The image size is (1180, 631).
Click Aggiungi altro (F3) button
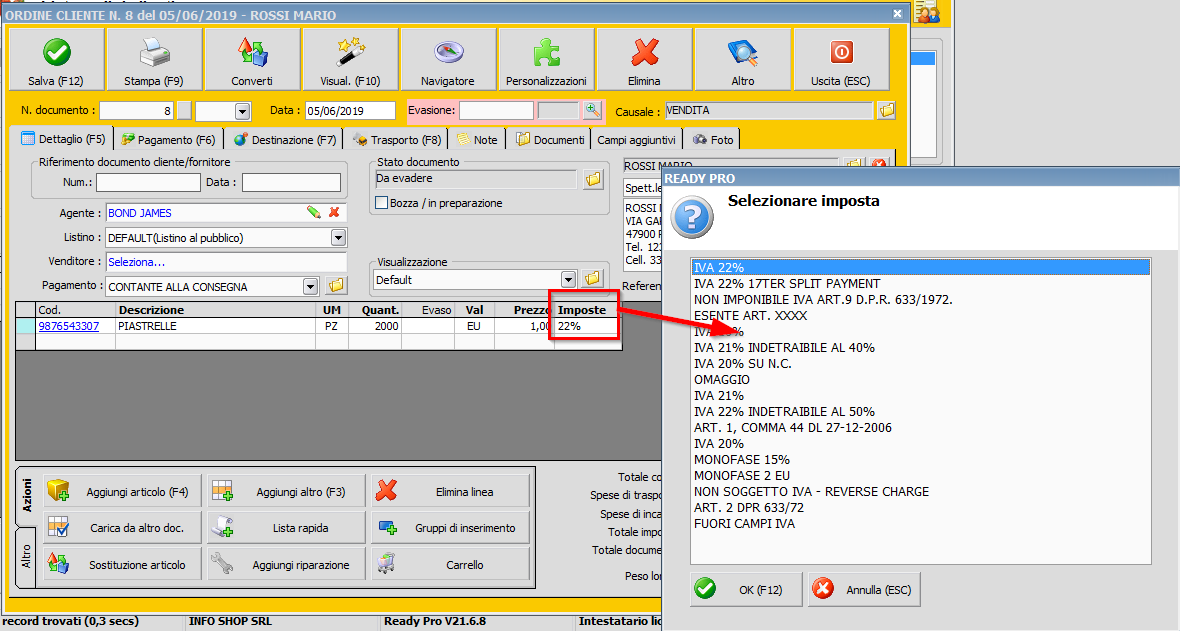point(286,492)
